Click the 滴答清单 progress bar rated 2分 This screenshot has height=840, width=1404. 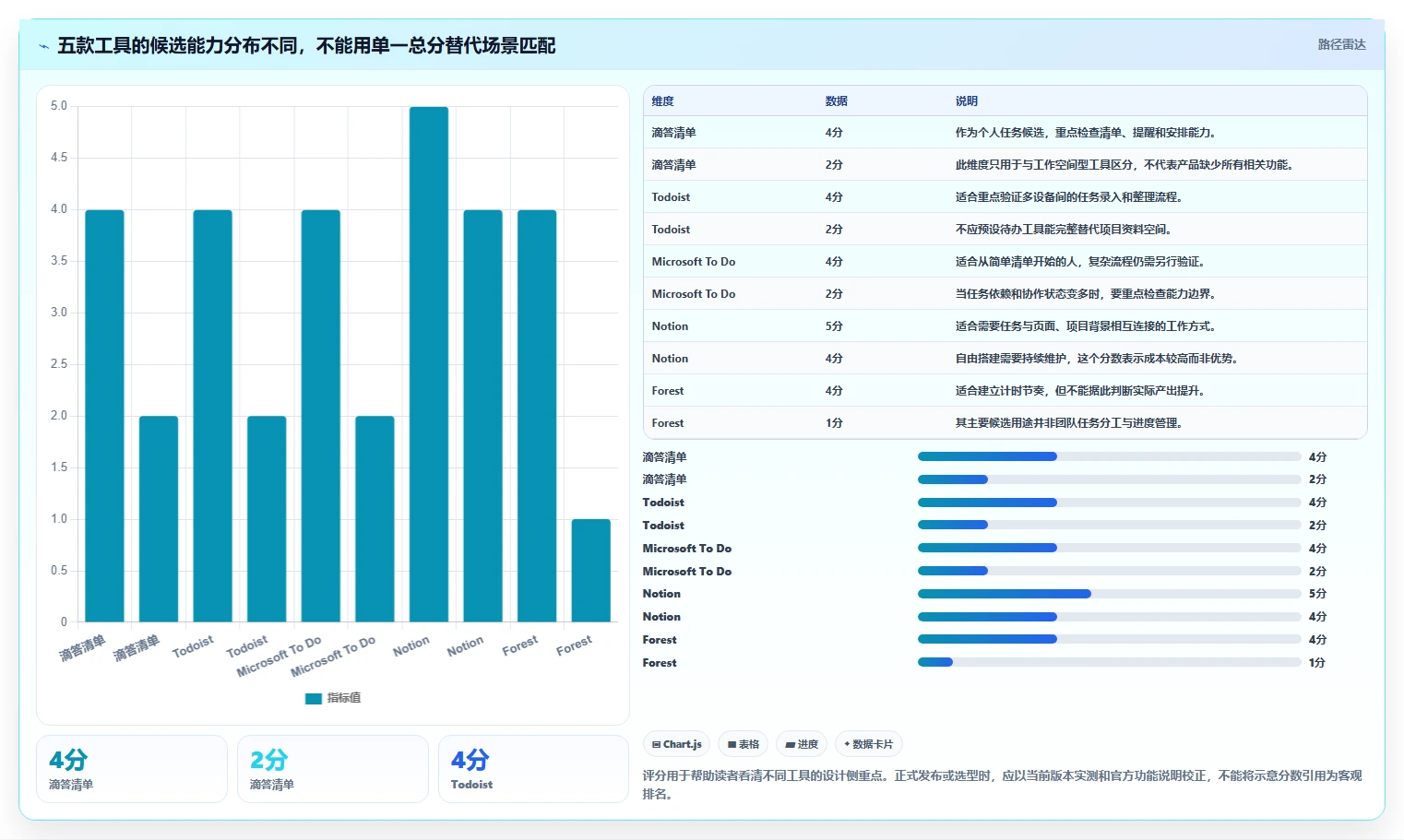point(1109,479)
